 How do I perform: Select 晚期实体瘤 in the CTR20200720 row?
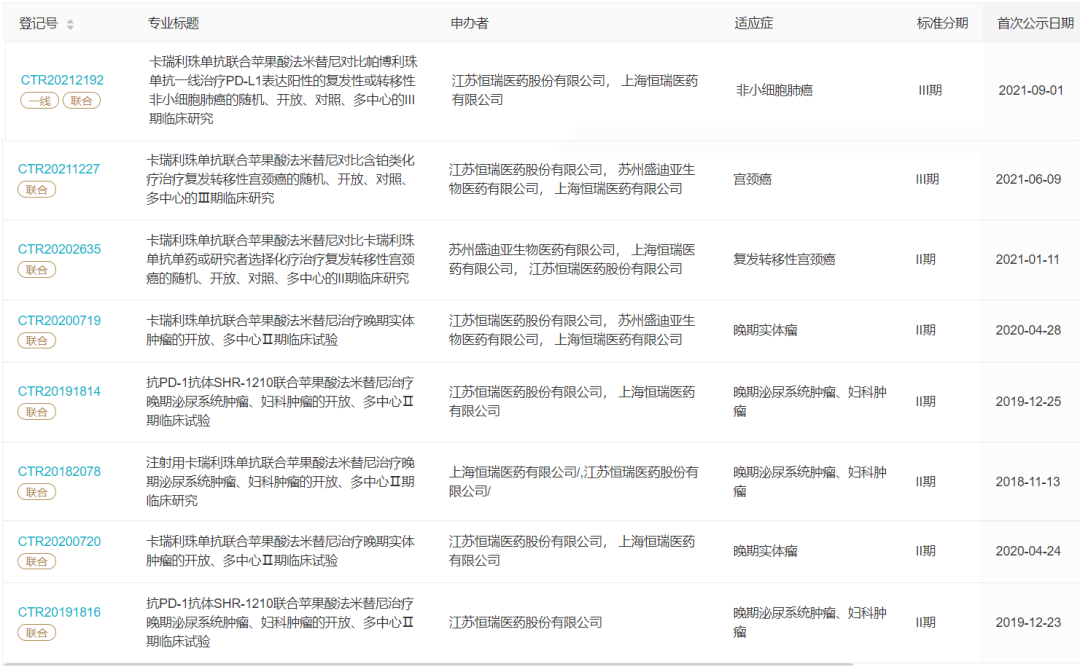point(765,551)
